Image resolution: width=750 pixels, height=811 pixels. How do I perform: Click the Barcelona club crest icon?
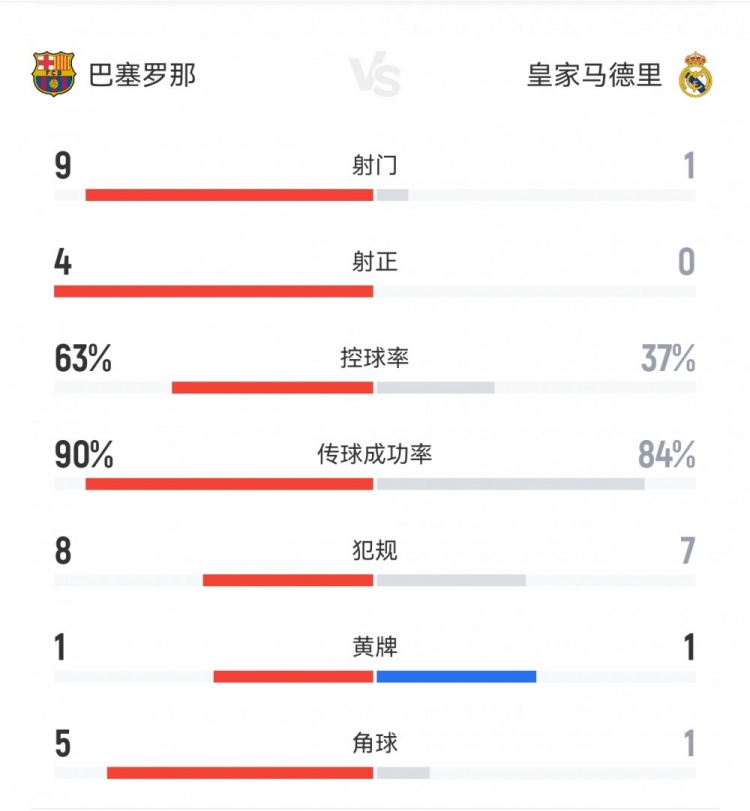(x=54, y=75)
